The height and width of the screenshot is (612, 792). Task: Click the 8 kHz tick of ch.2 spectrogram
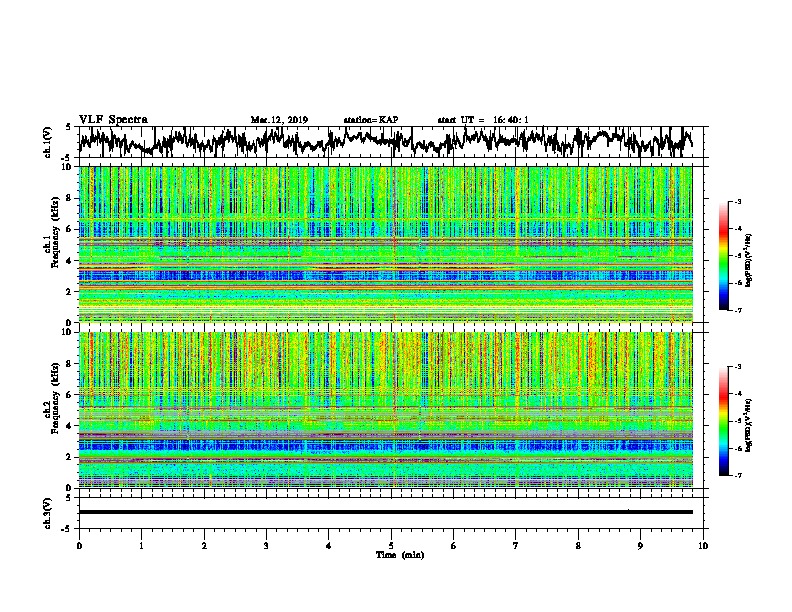pos(71,364)
